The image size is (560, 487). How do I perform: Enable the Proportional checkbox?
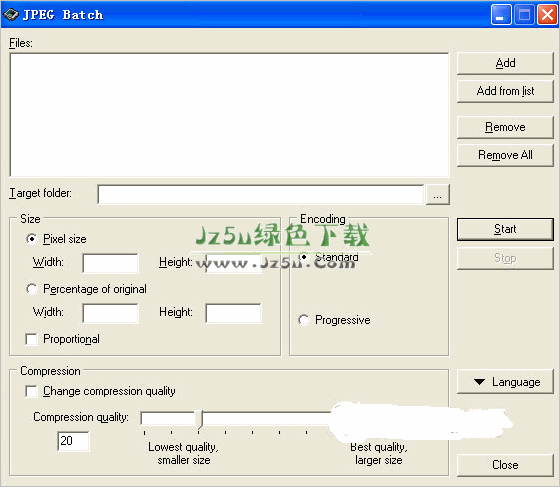point(31,339)
